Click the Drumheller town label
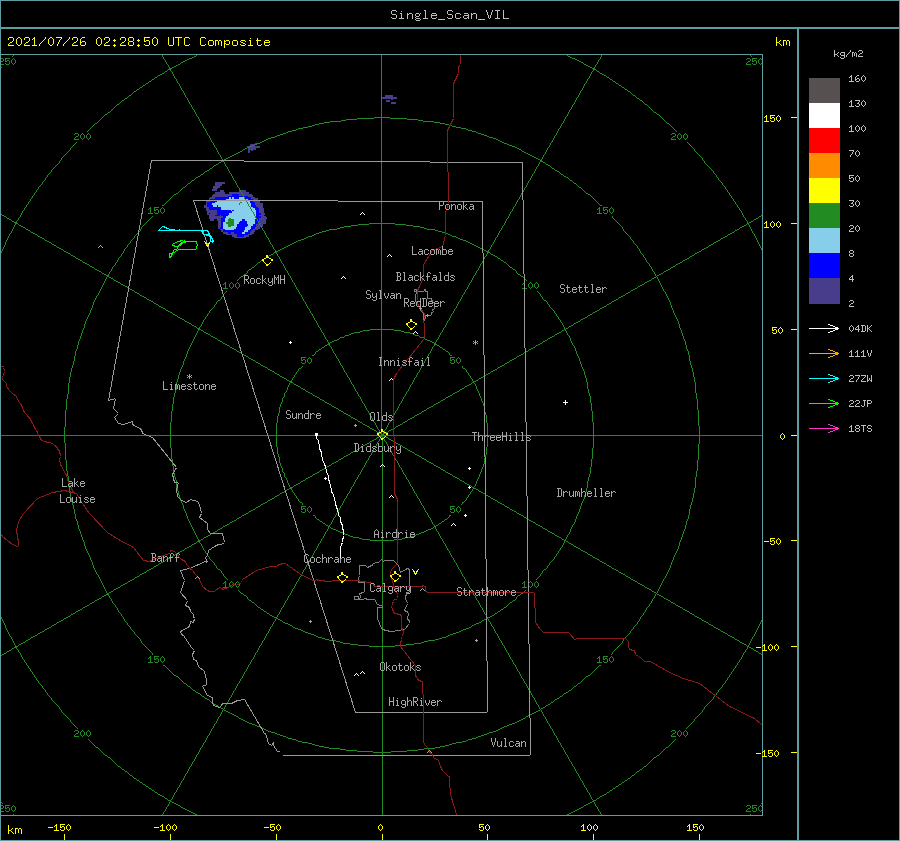Viewport: 900px width, 841px height. (x=586, y=493)
